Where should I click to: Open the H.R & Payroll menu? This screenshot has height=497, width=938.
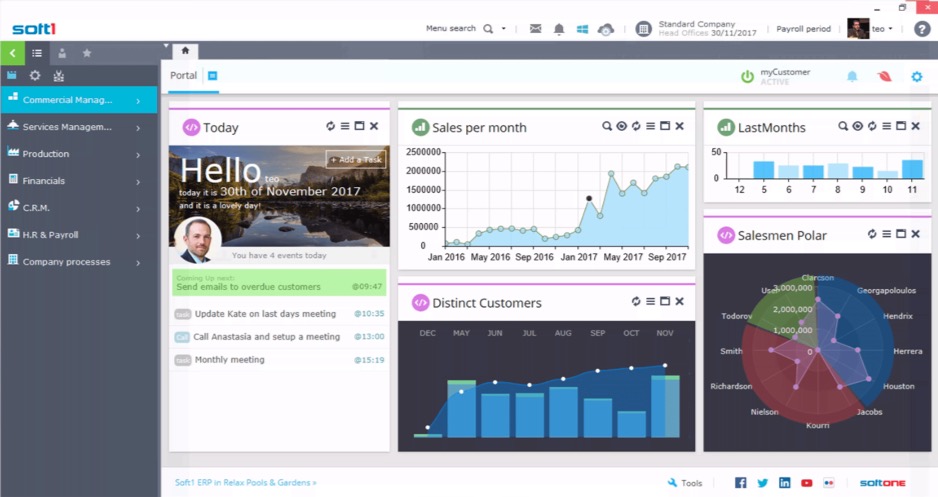coord(74,235)
